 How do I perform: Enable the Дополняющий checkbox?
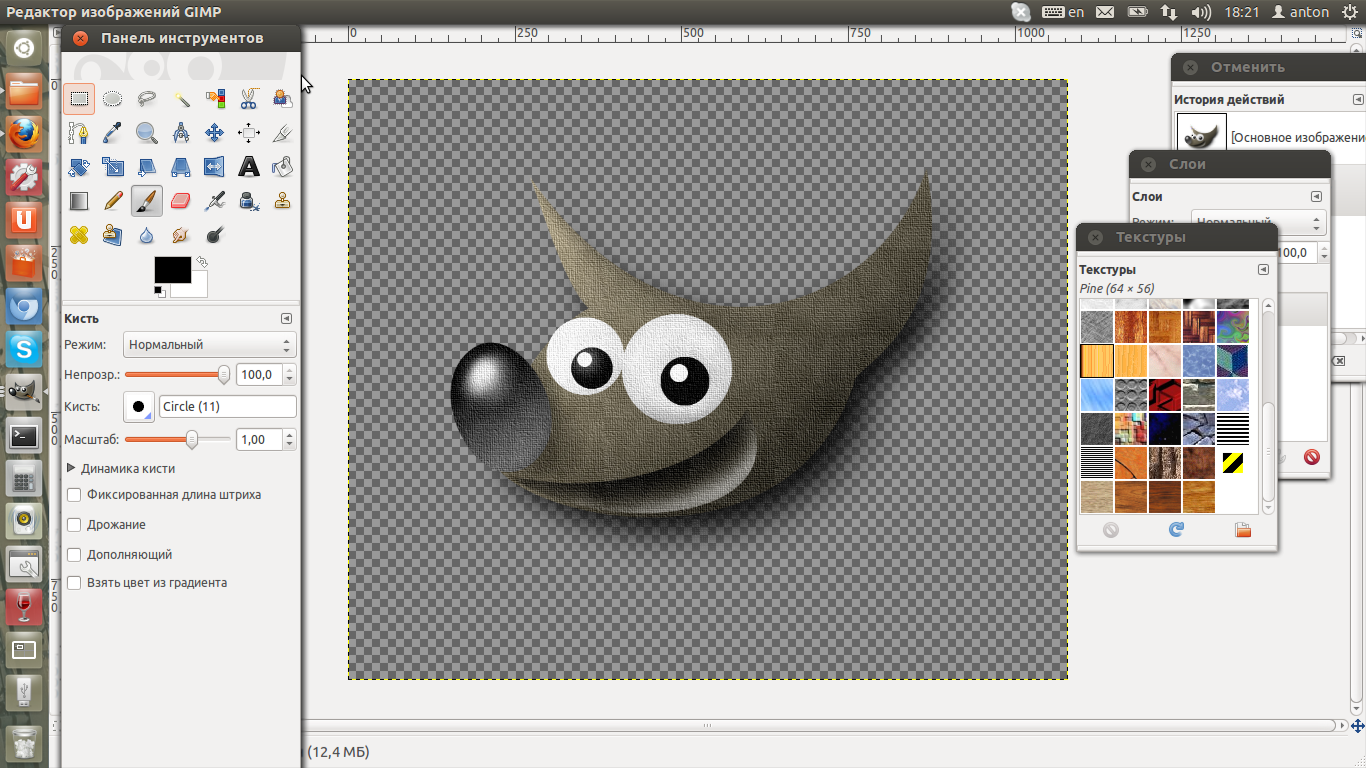point(74,555)
